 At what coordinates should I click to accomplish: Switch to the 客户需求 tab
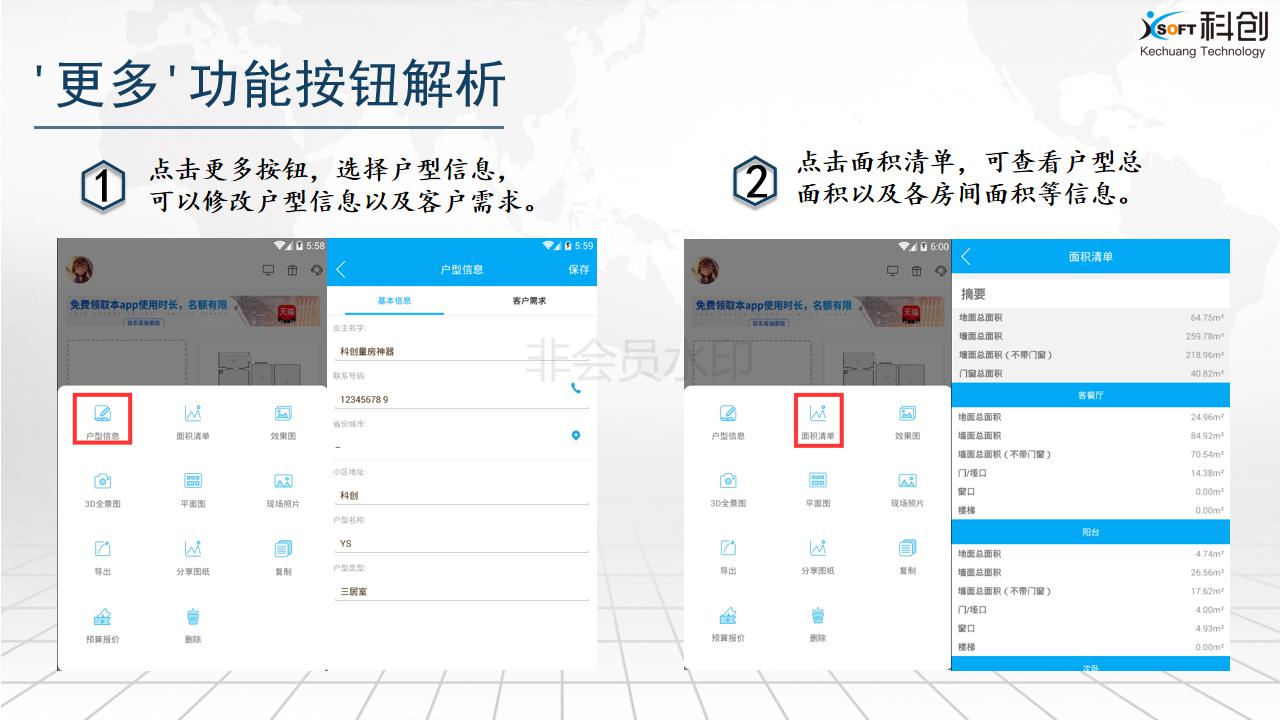[x=528, y=301]
